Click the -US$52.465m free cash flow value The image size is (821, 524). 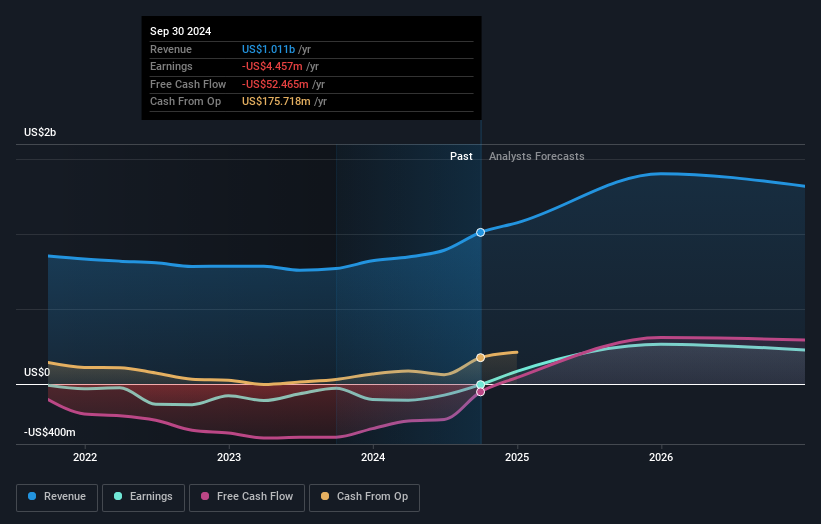(275, 84)
